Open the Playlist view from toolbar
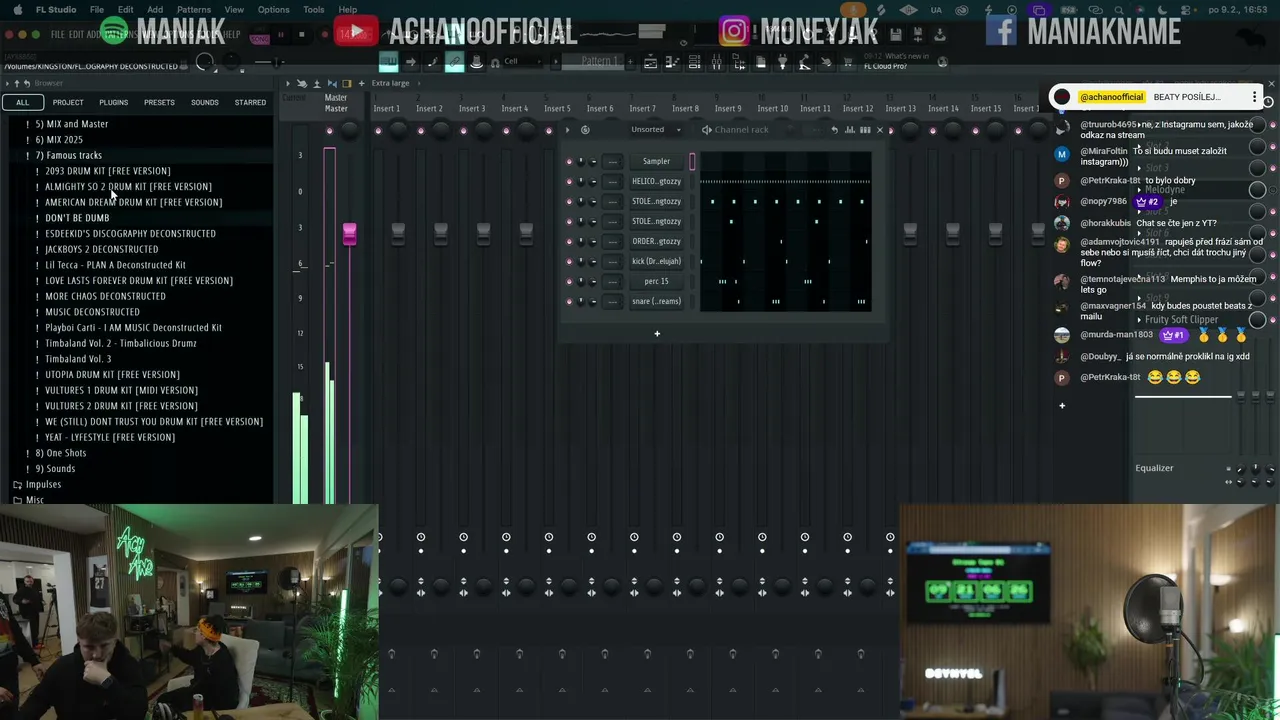 pyautogui.click(x=650, y=62)
